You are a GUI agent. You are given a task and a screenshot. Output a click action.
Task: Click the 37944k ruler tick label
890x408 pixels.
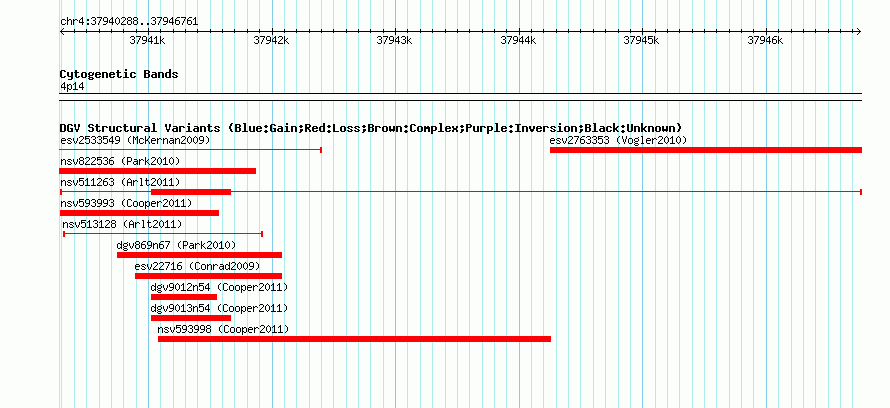click(x=518, y=40)
